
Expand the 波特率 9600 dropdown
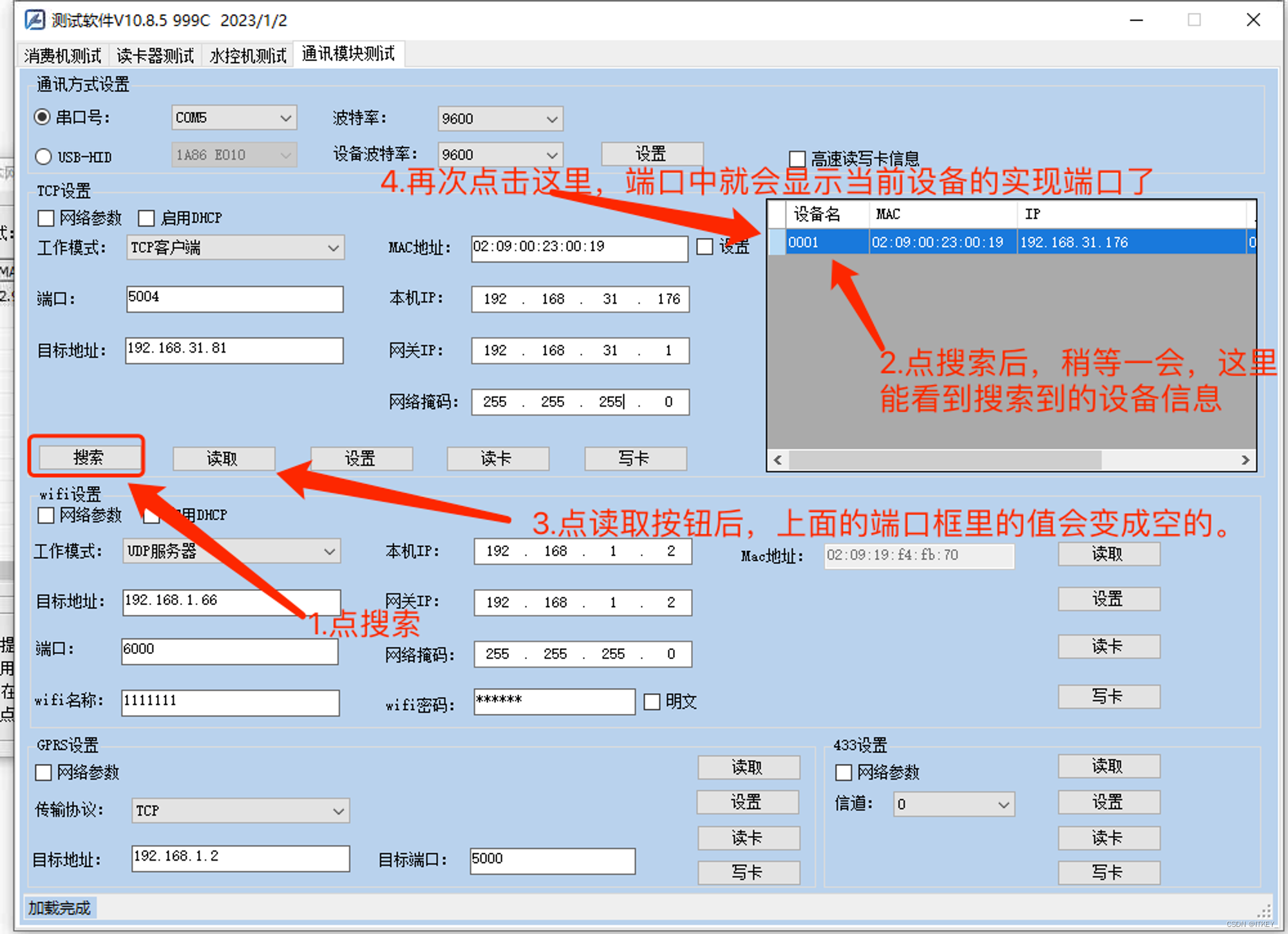[x=500, y=118]
